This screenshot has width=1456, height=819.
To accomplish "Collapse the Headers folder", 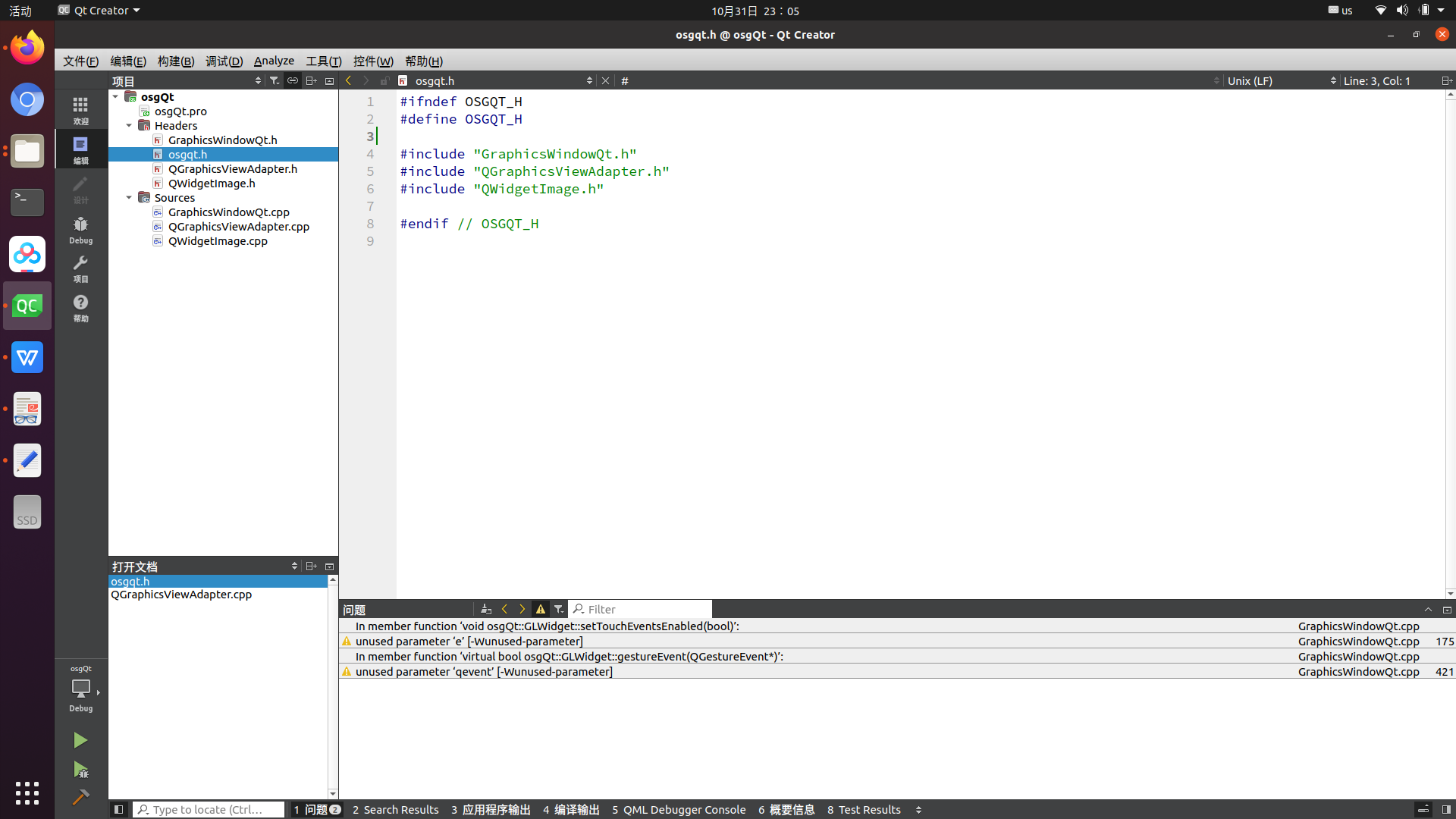I will (x=129, y=126).
